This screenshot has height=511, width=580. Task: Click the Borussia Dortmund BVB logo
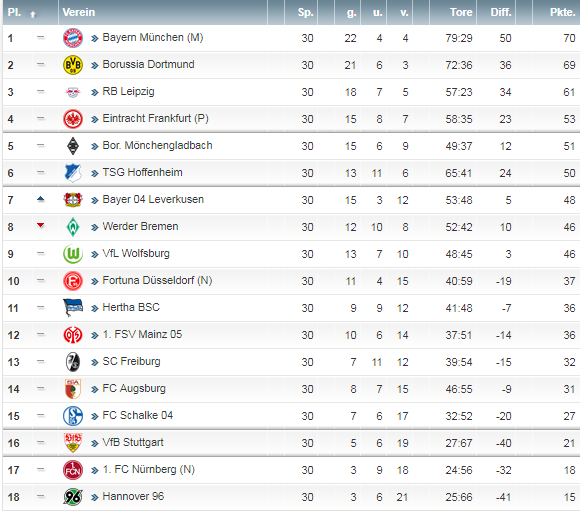73,65
